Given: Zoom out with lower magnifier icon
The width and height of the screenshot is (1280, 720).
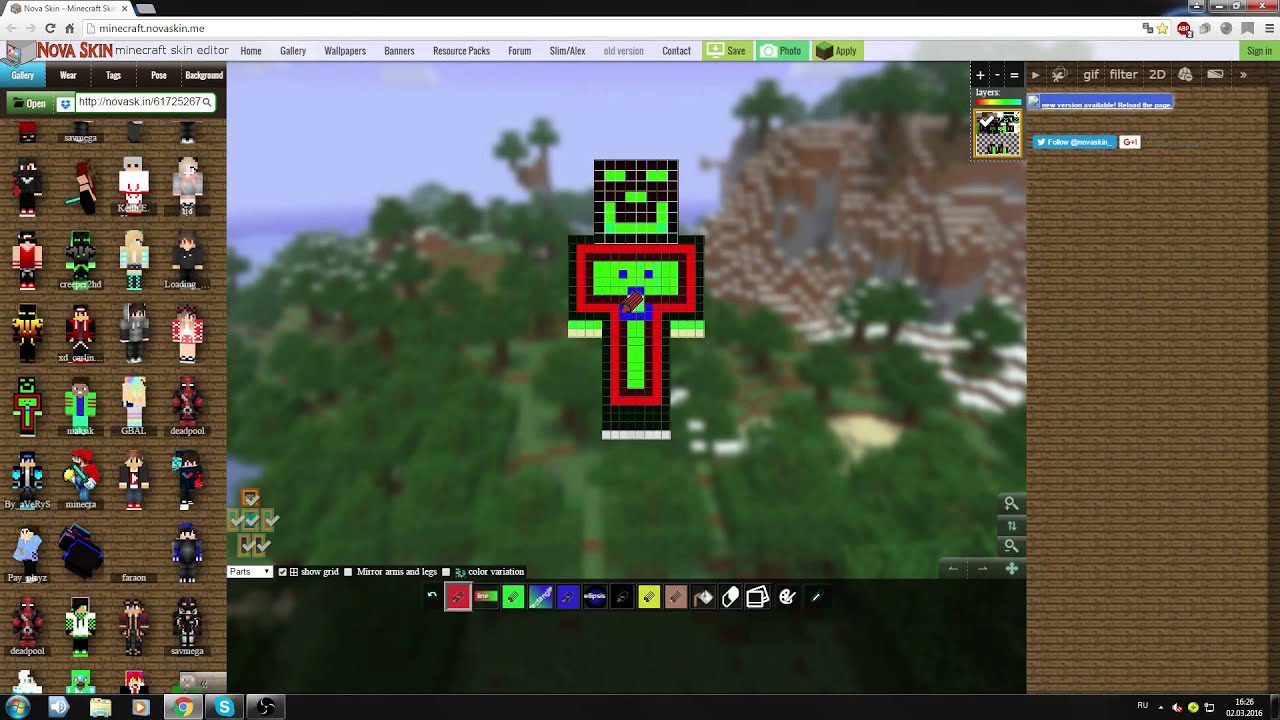Looking at the screenshot, I should [x=1011, y=546].
